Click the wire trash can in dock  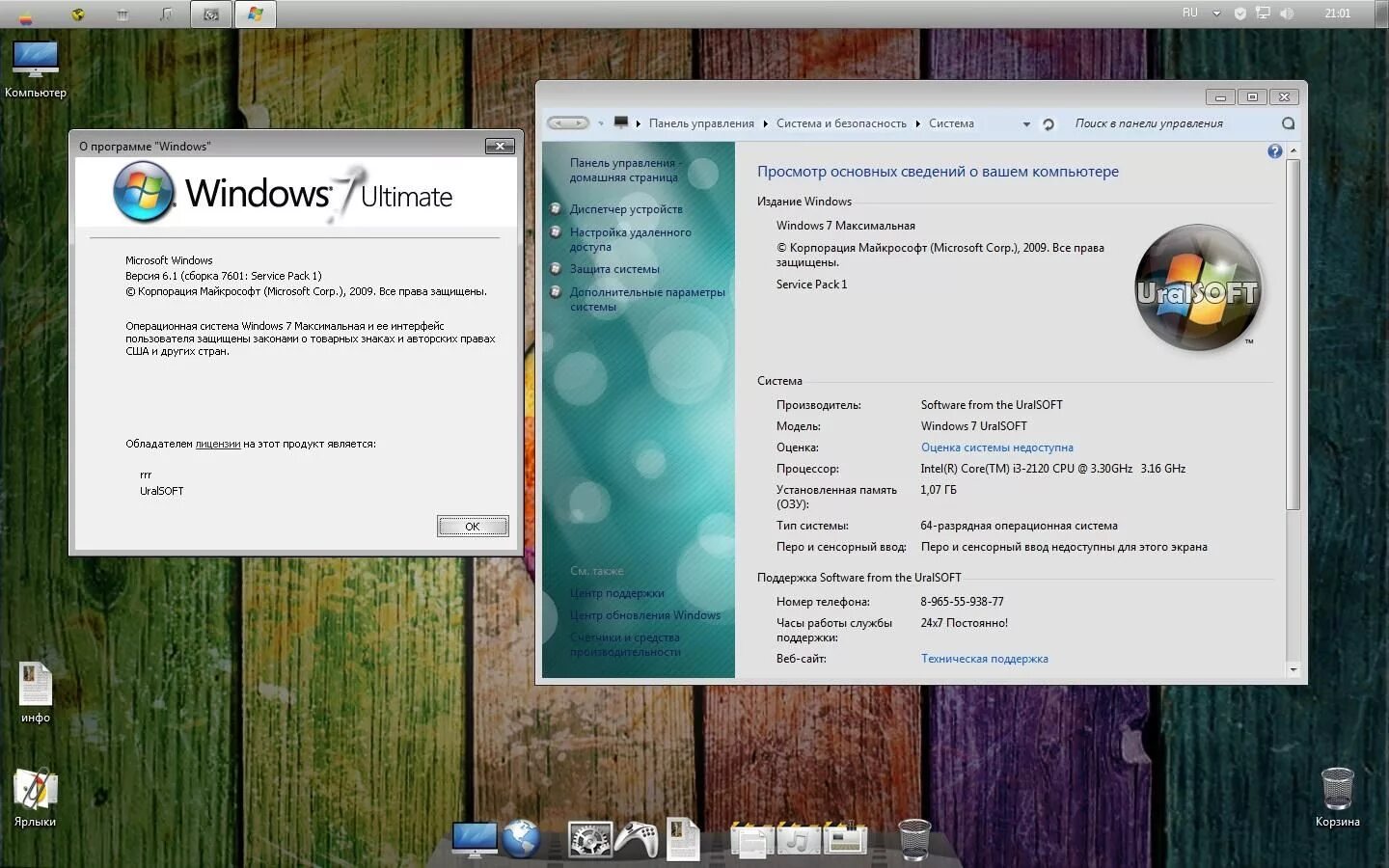click(913, 839)
